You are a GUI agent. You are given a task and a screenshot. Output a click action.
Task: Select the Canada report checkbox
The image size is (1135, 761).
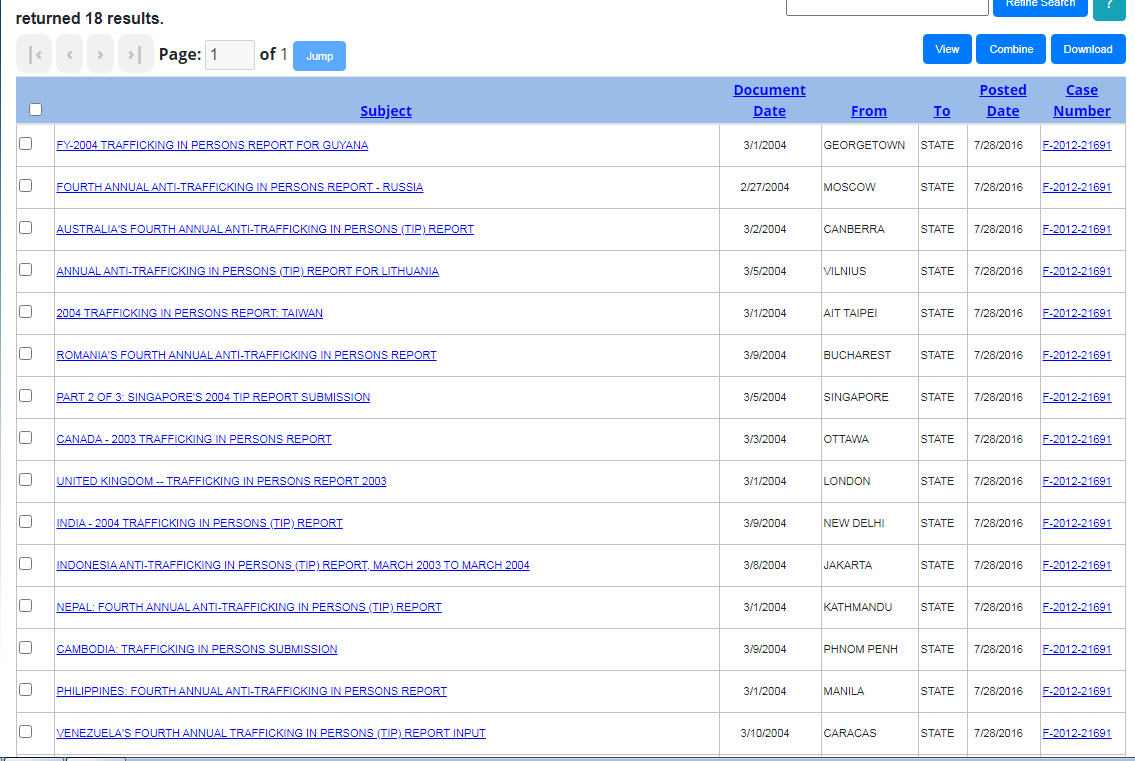pos(26,437)
